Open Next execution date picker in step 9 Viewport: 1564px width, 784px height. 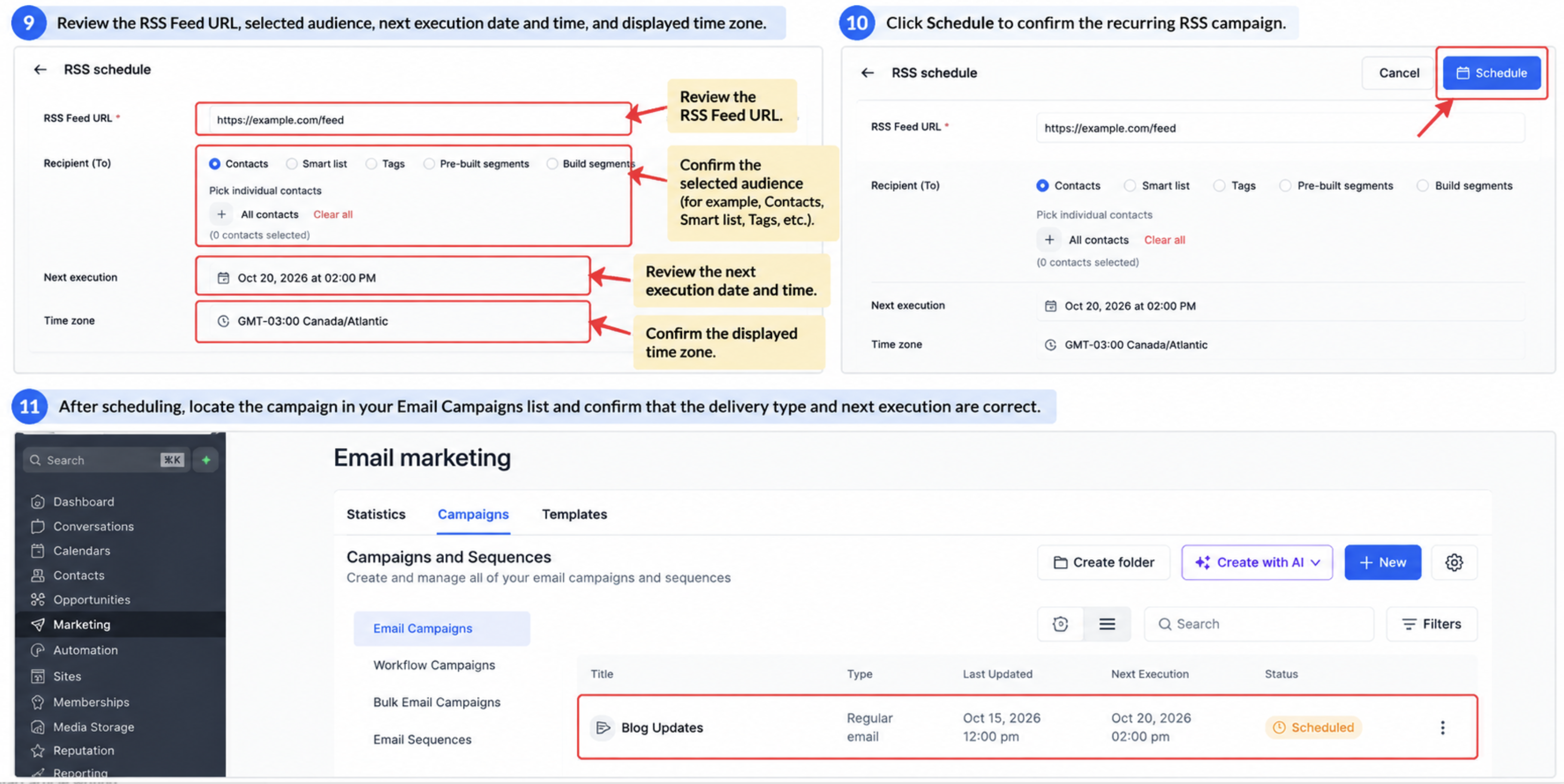(x=393, y=277)
